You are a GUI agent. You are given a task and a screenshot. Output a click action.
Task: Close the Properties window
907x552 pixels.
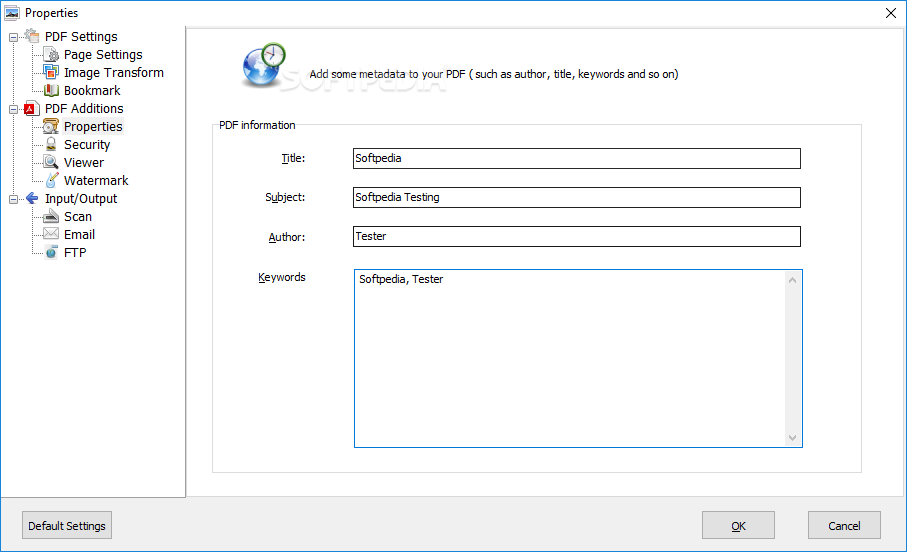click(x=891, y=13)
